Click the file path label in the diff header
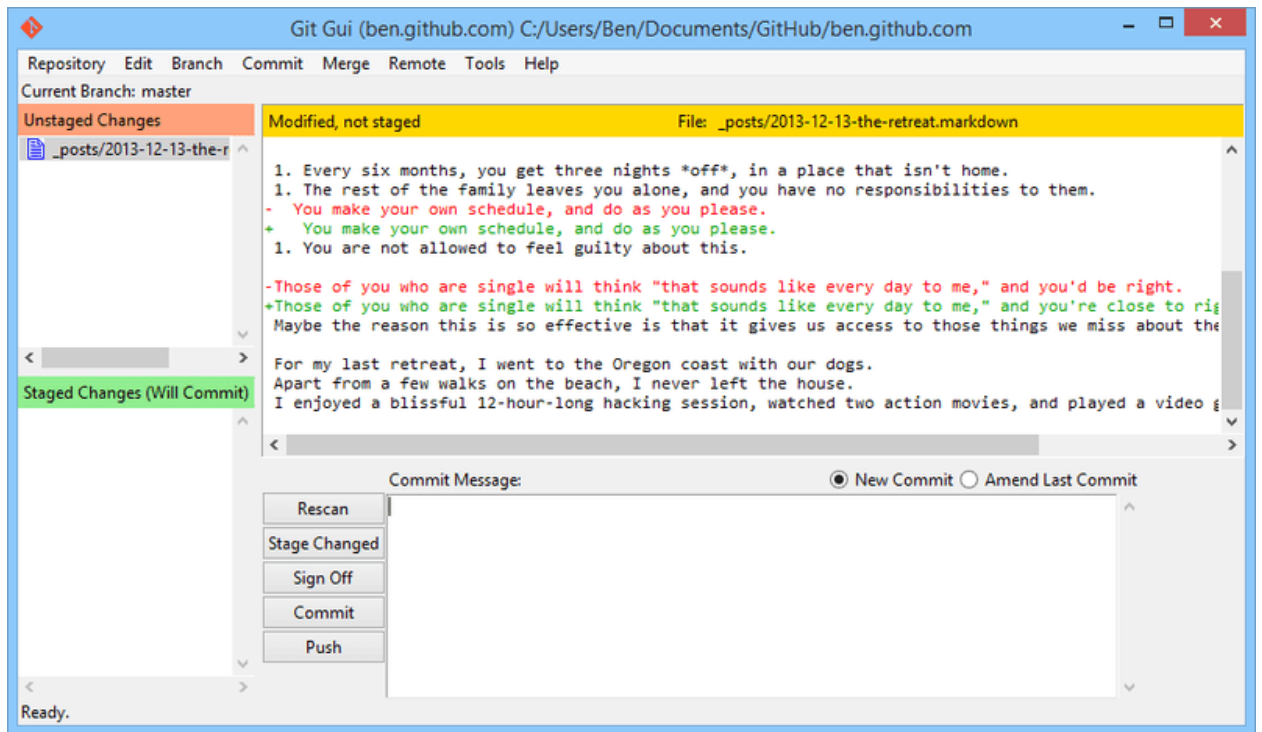The height and width of the screenshot is (732, 1262). [848, 122]
